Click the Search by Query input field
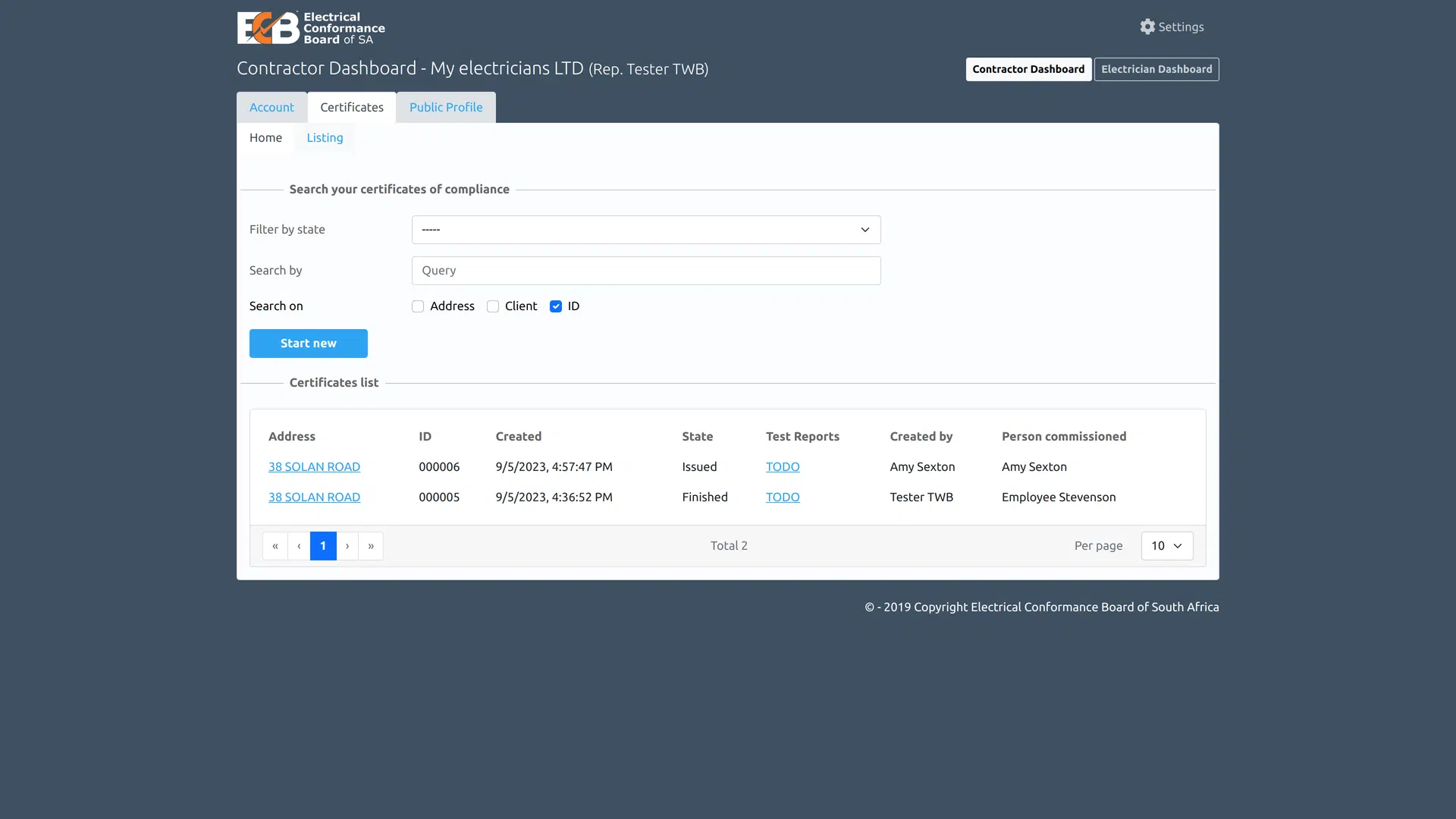 [645, 270]
